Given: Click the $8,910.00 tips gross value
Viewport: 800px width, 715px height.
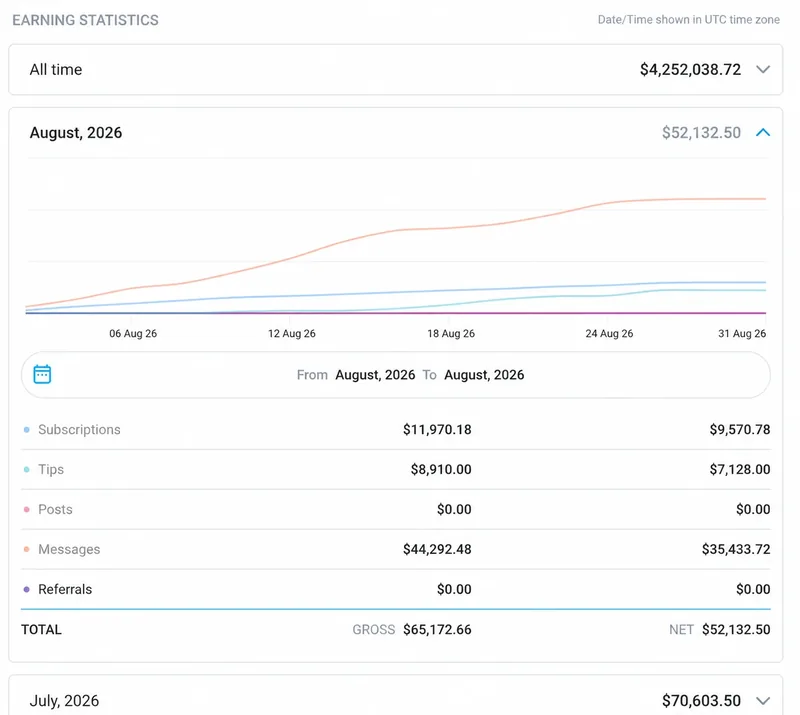Looking at the screenshot, I should pyautogui.click(x=441, y=470).
